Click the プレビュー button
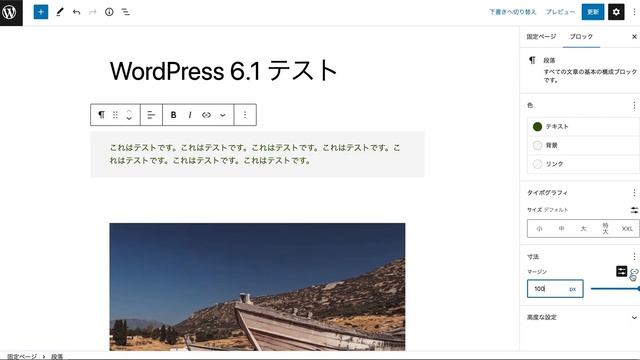 pyautogui.click(x=560, y=12)
